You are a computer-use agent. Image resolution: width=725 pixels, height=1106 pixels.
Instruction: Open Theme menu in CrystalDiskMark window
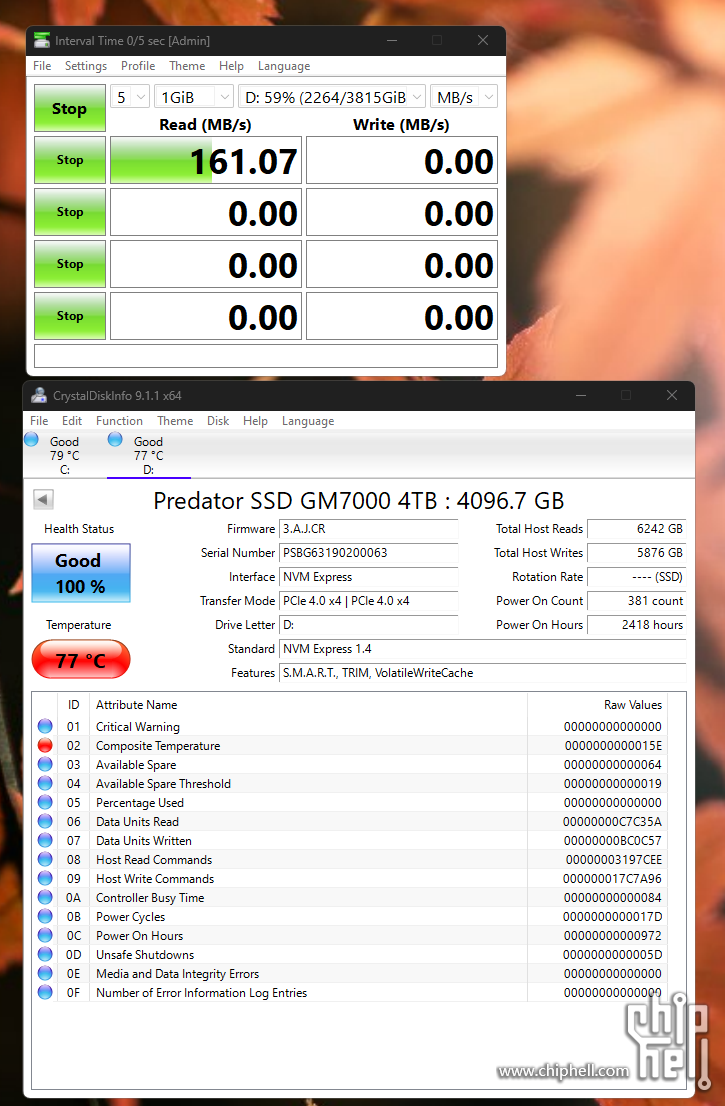[187, 66]
